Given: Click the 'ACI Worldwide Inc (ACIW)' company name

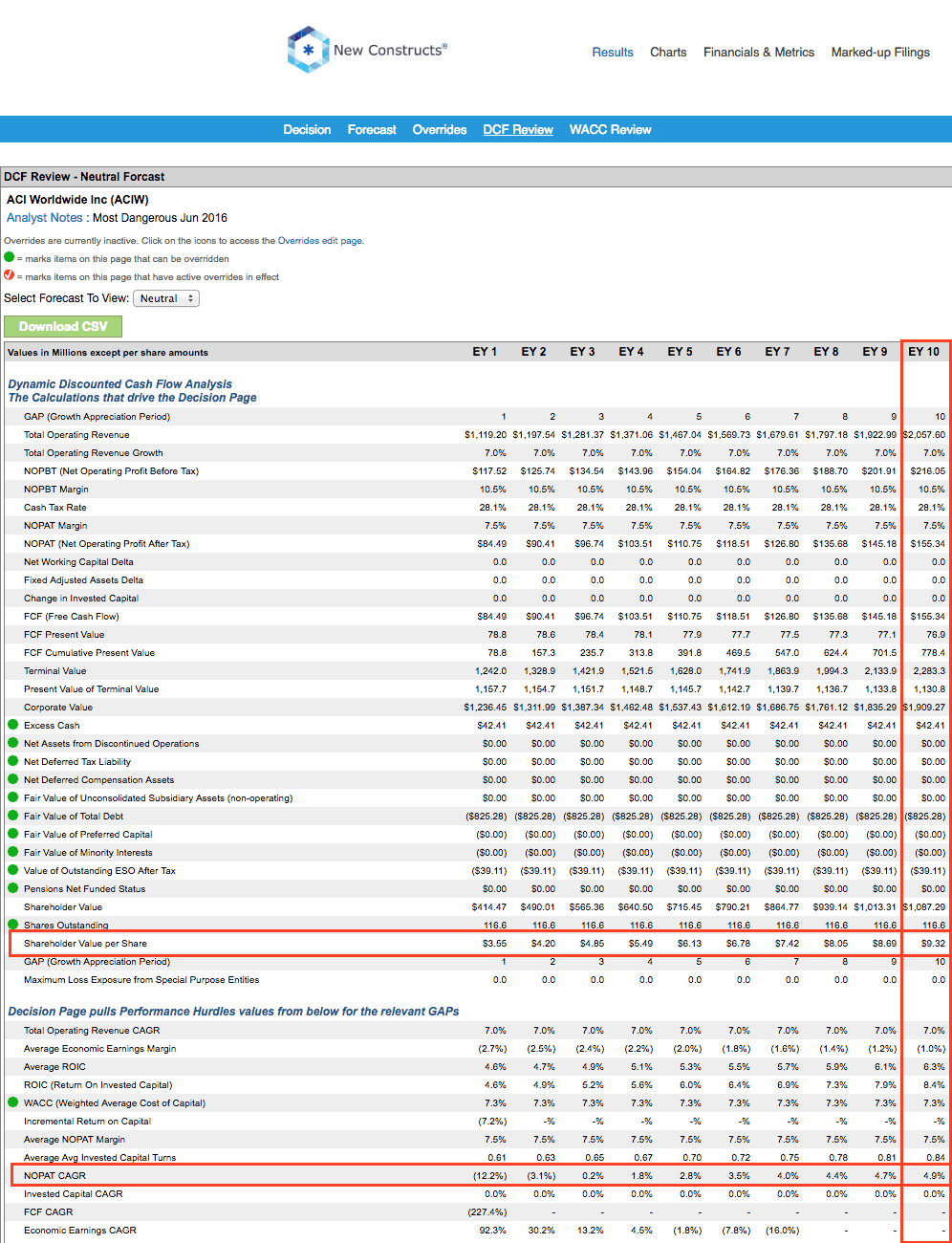Looking at the screenshot, I should click(x=77, y=200).
